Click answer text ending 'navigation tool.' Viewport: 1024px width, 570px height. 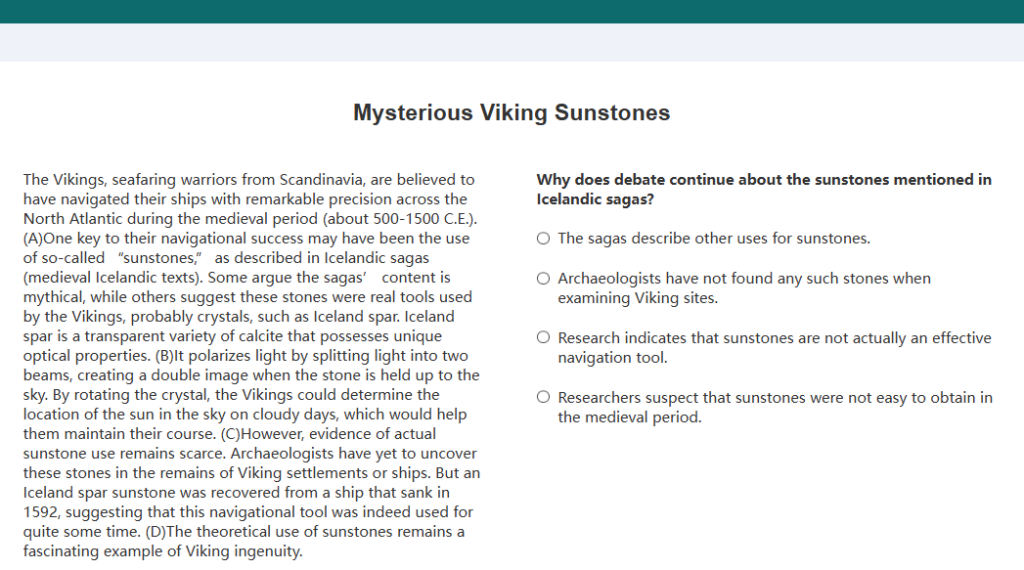point(775,347)
